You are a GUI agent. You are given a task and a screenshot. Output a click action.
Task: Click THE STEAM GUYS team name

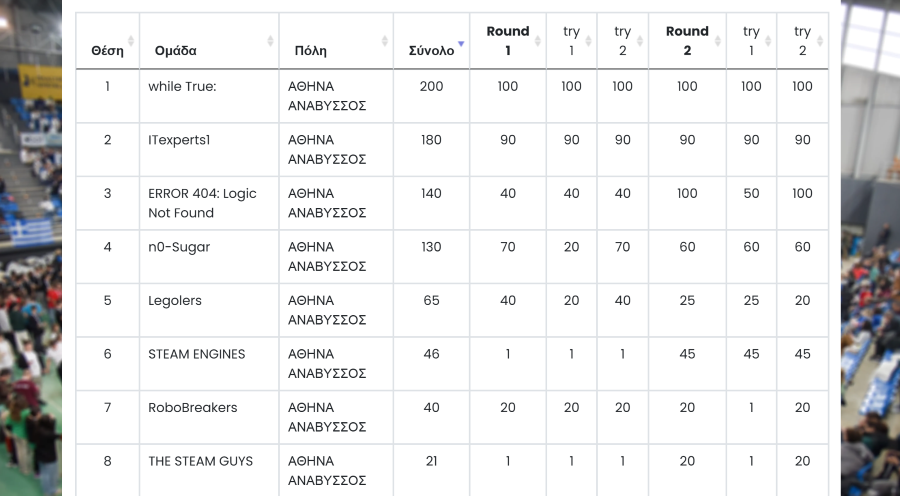pyautogui.click(x=200, y=461)
